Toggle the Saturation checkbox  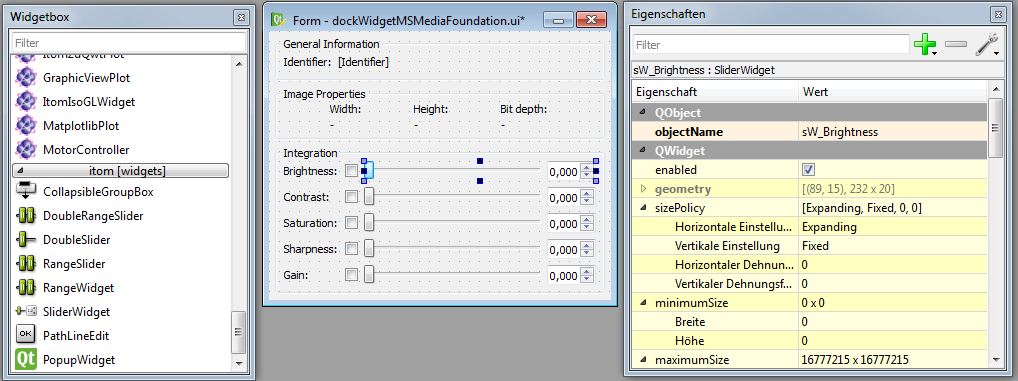click(351, 223)
